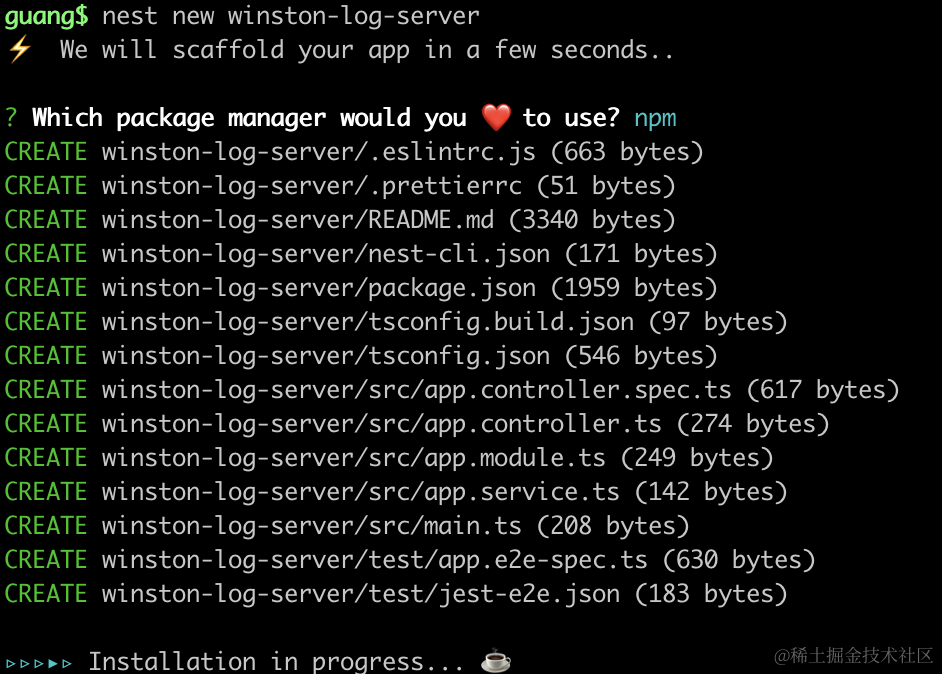Click the app.e2e-spec.ts file path
The width and height of the screenshot is (942, 674).
[x=374, y=560]
